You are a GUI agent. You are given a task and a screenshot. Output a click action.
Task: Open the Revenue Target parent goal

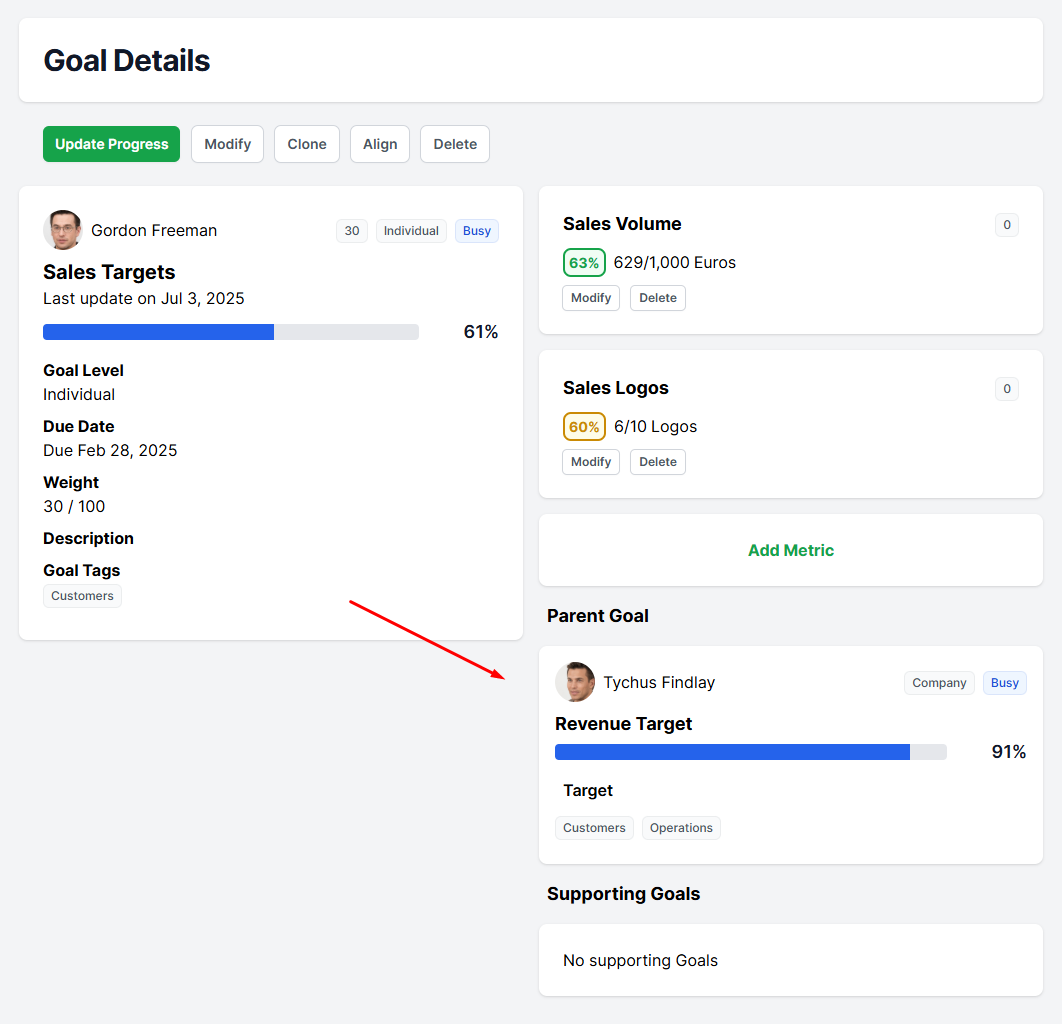[623, 724]
